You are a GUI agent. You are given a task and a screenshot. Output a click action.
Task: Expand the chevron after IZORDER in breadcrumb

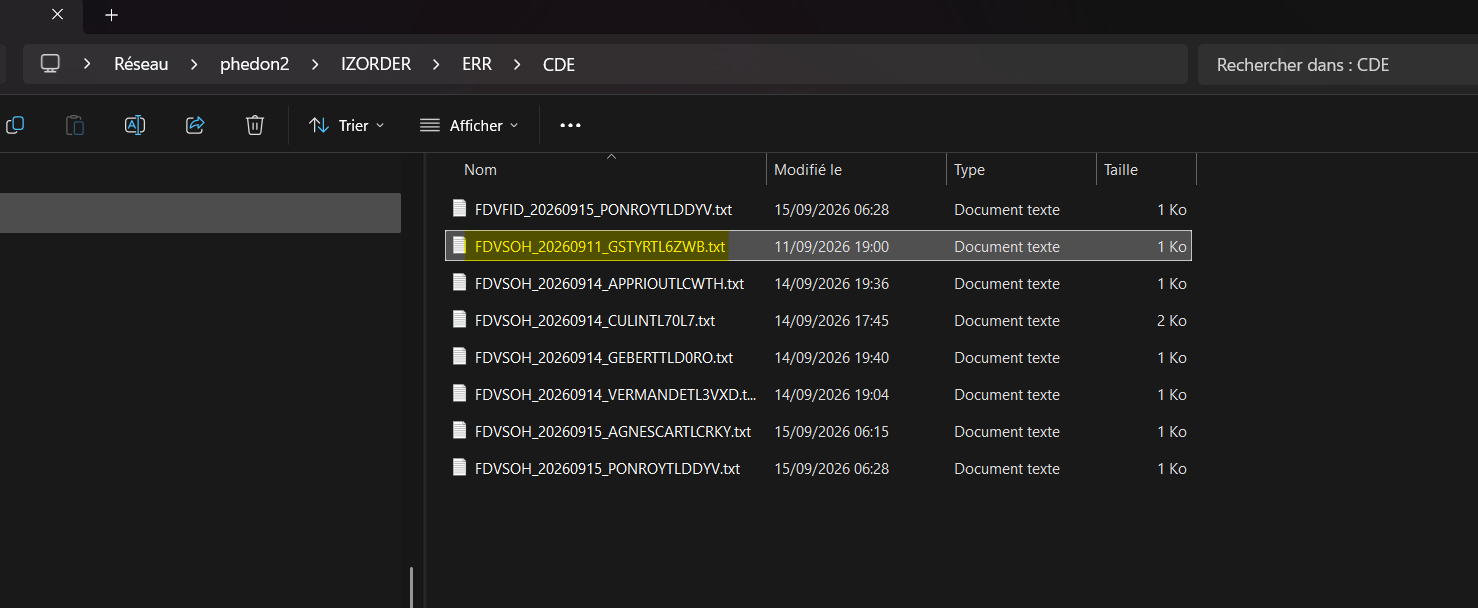coord(437,64)
